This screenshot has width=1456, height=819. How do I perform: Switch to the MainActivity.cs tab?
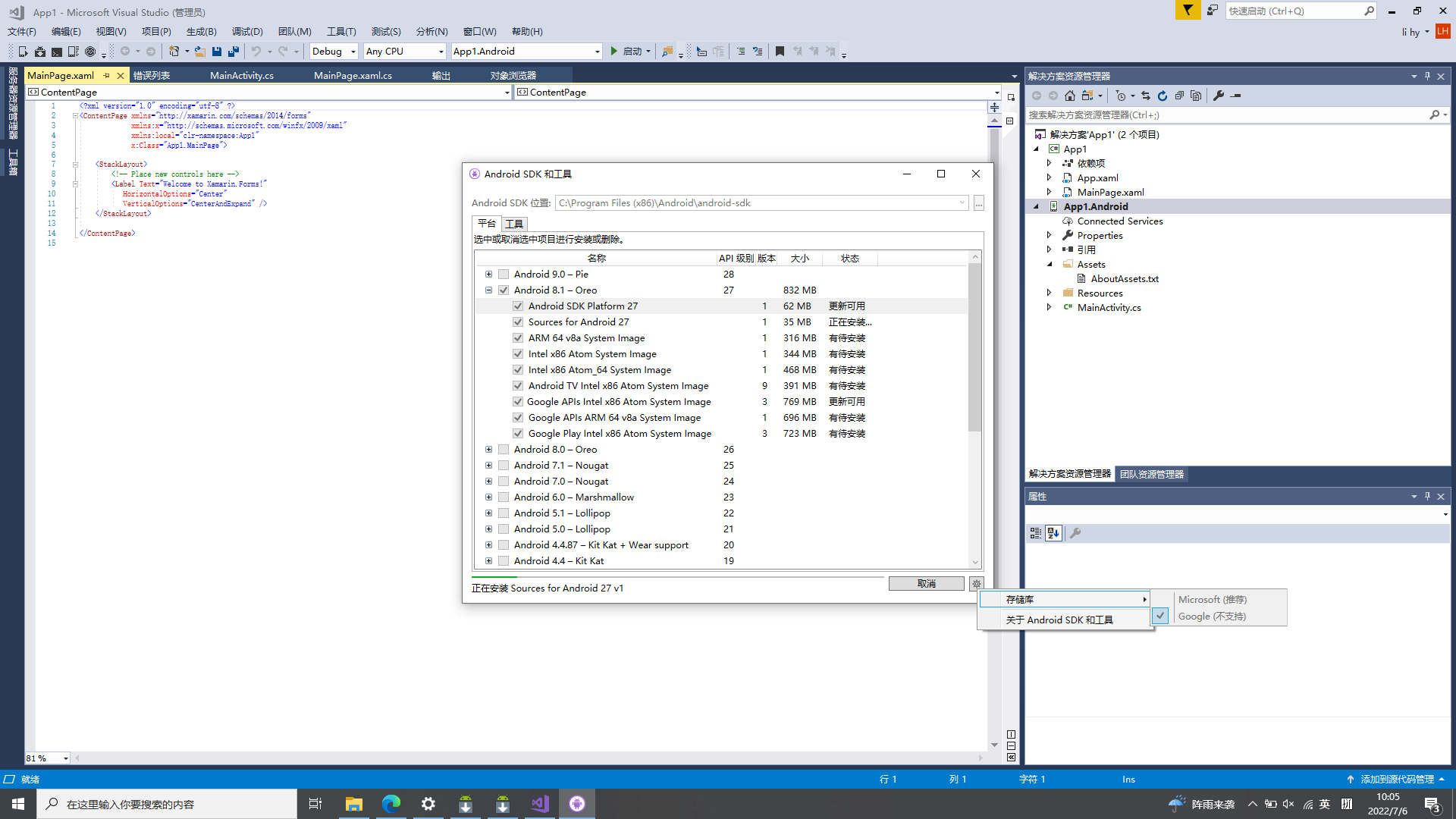(242, 76)
